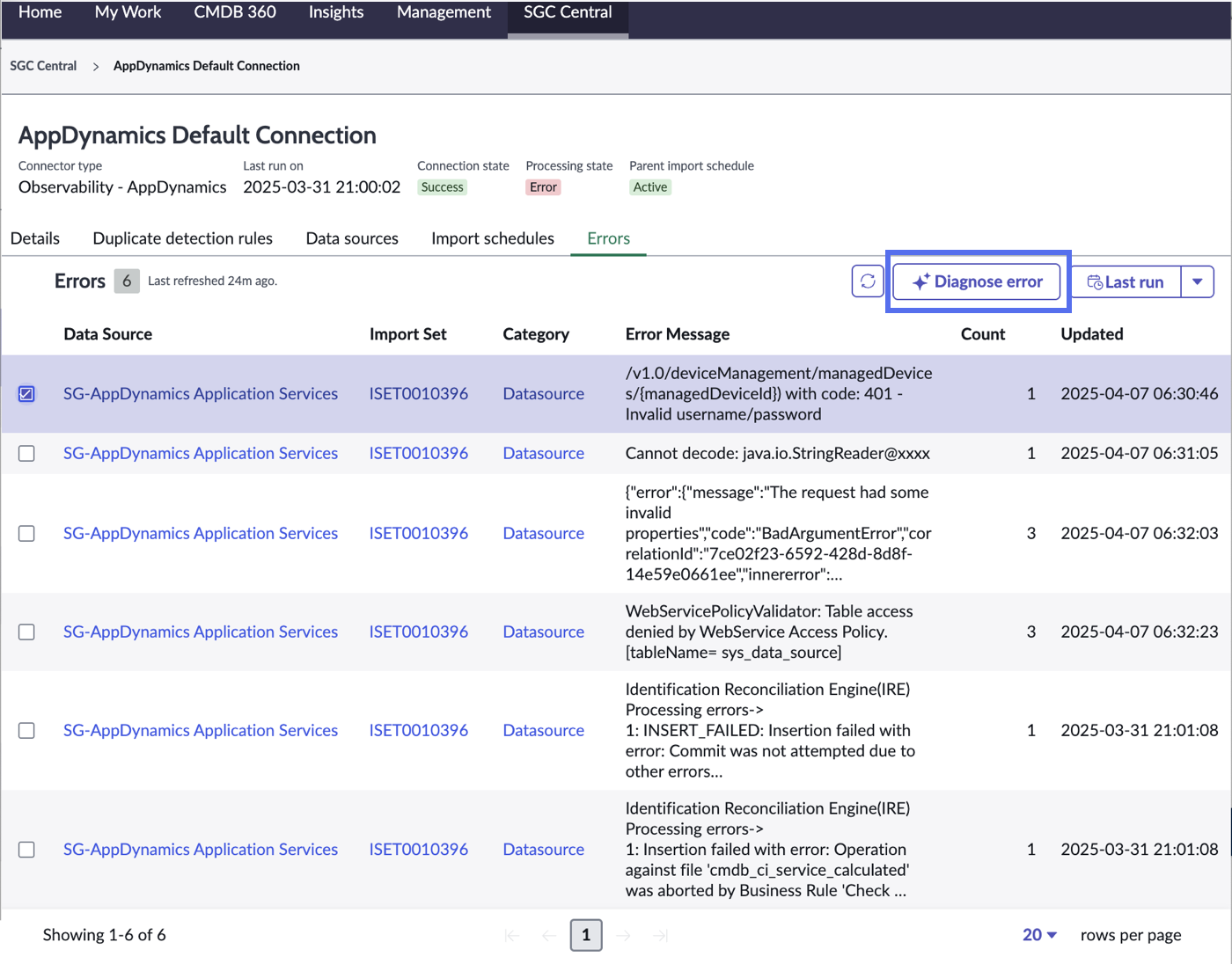Viewport: 1232px width, 964px height.
Task: Switch to the Data sources tab
Action: (x=352, y=238)
